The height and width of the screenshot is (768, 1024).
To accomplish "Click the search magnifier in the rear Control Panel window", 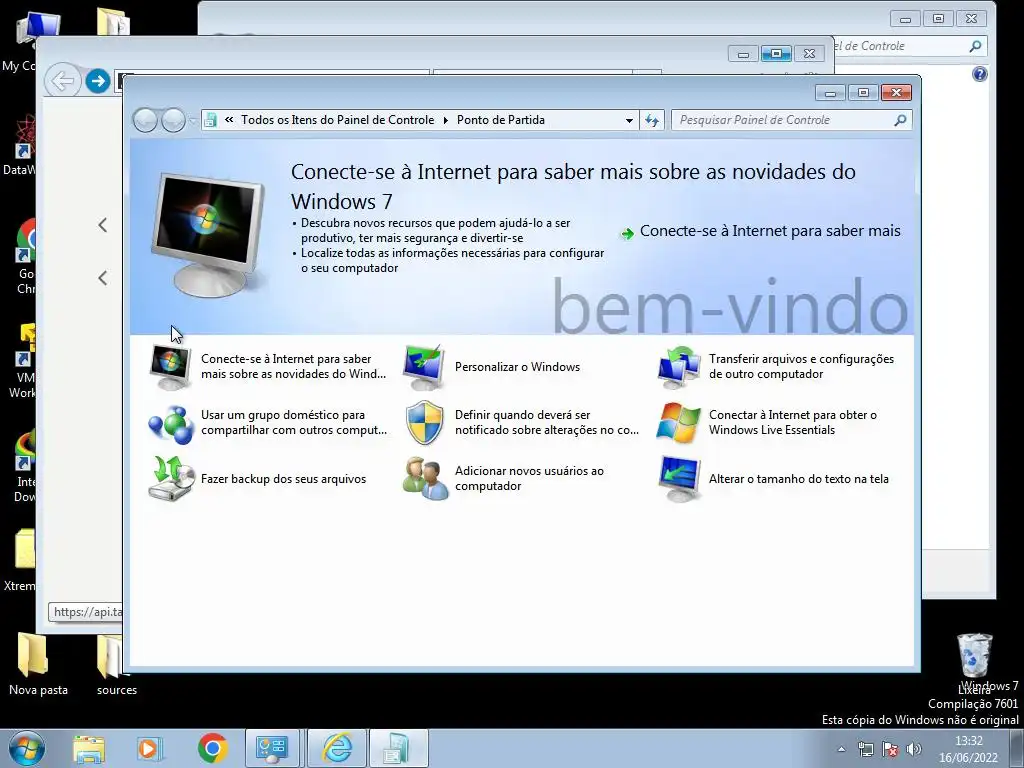I will click(x=975, y=46).
